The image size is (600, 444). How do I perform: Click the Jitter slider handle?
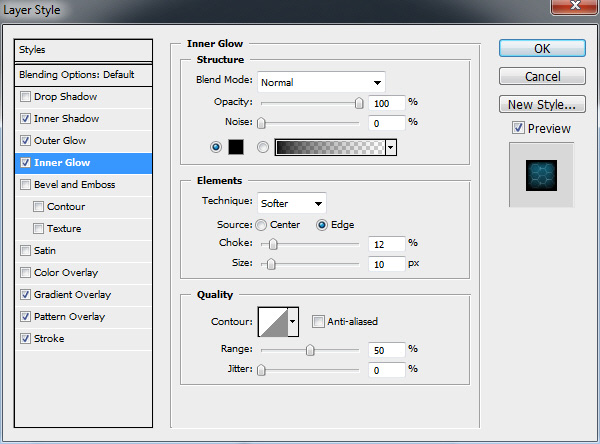point(261,370)
